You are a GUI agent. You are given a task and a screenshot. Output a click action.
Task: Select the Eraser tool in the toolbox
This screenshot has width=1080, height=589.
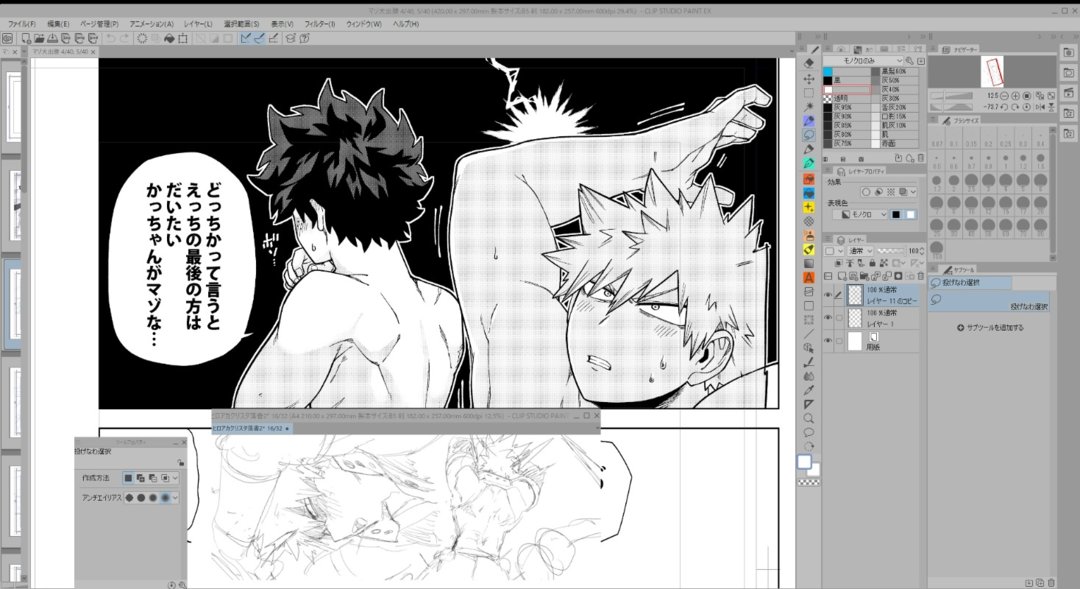tap(809, 63)
